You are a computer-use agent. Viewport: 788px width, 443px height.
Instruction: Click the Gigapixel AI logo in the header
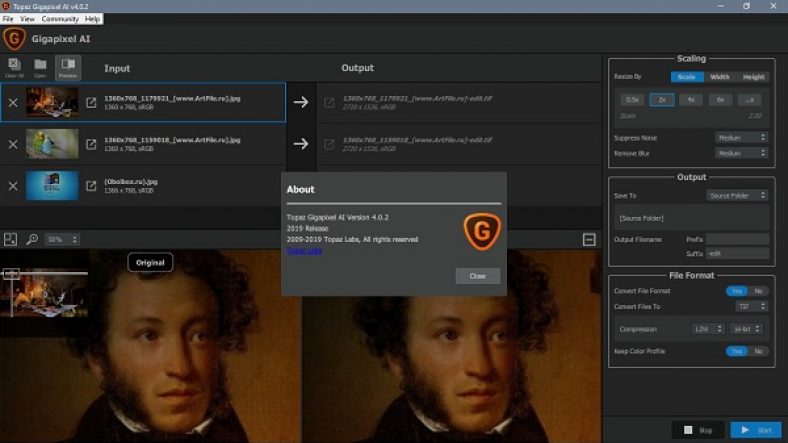[14, 39]
